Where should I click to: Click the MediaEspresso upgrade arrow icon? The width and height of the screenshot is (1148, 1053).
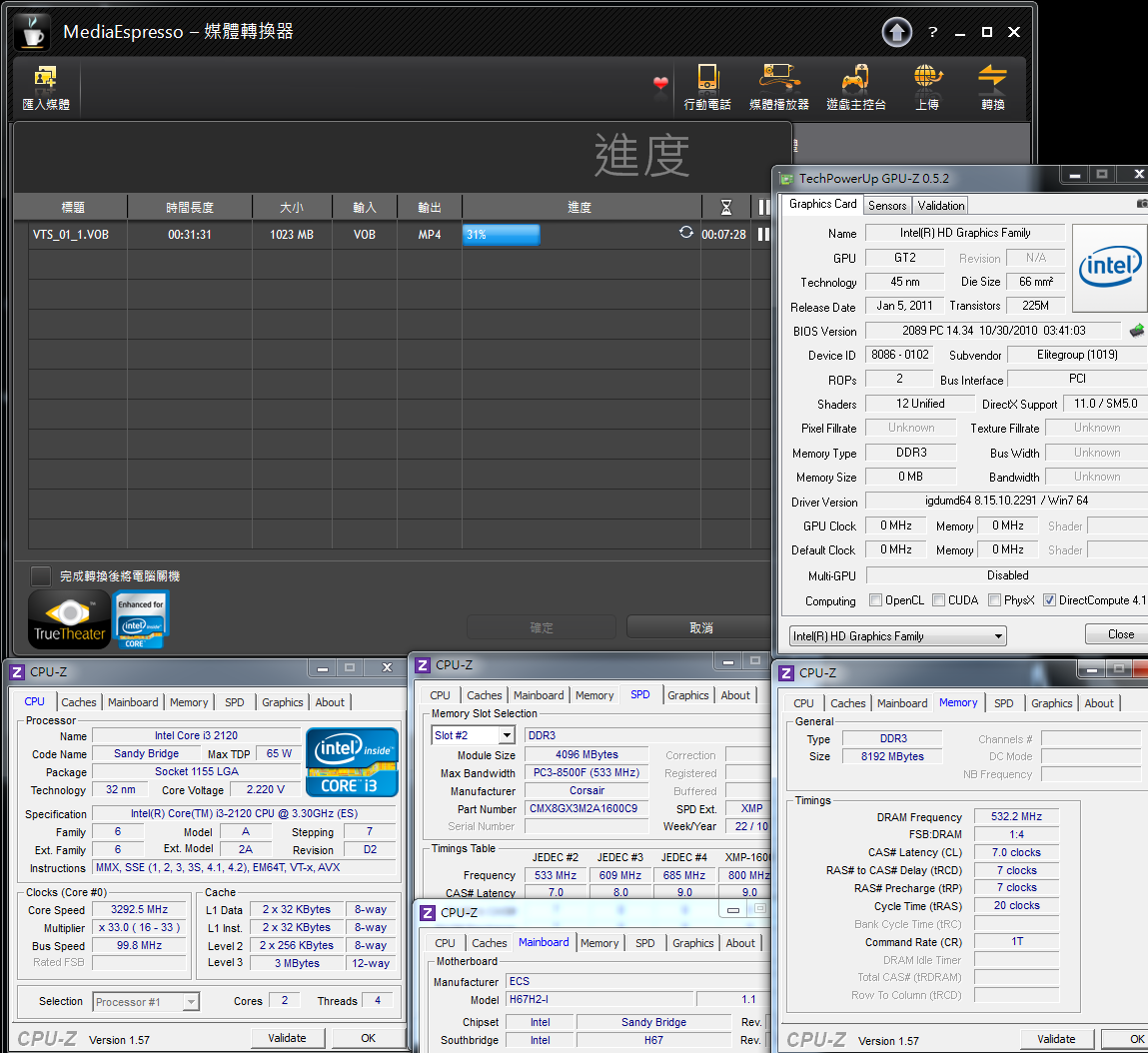897,32
